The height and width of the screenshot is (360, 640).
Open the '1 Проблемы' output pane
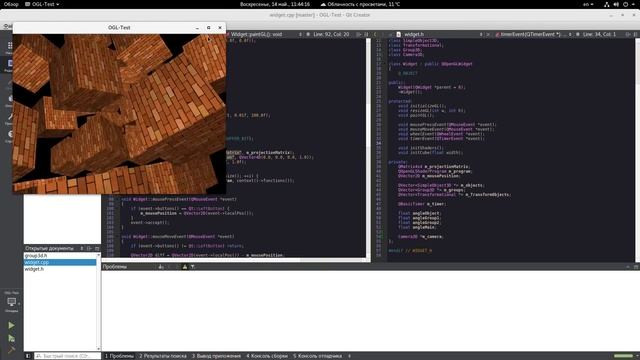click(119, 356)
